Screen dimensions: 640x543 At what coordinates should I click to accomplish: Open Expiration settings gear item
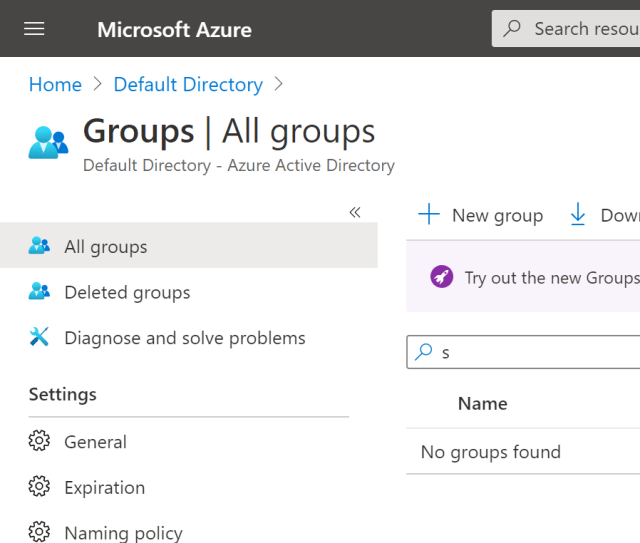tap(104, 488)
